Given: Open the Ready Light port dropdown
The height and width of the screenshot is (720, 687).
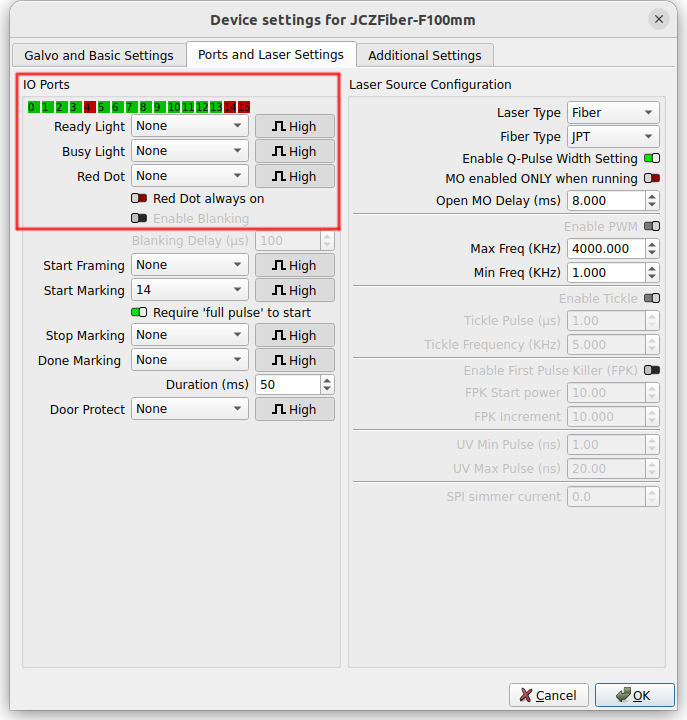Looking at the screenshot, I should [190, 126].
